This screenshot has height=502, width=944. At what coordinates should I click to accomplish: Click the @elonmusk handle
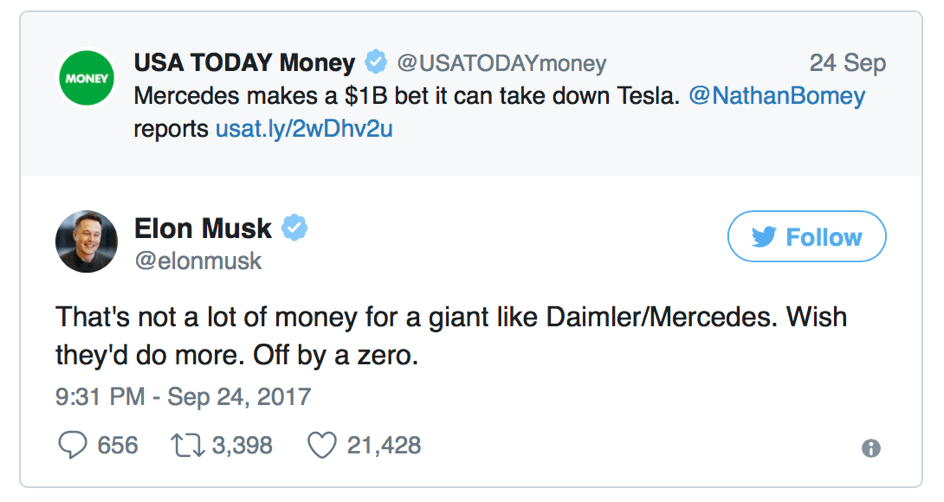(x=198, y=261)
